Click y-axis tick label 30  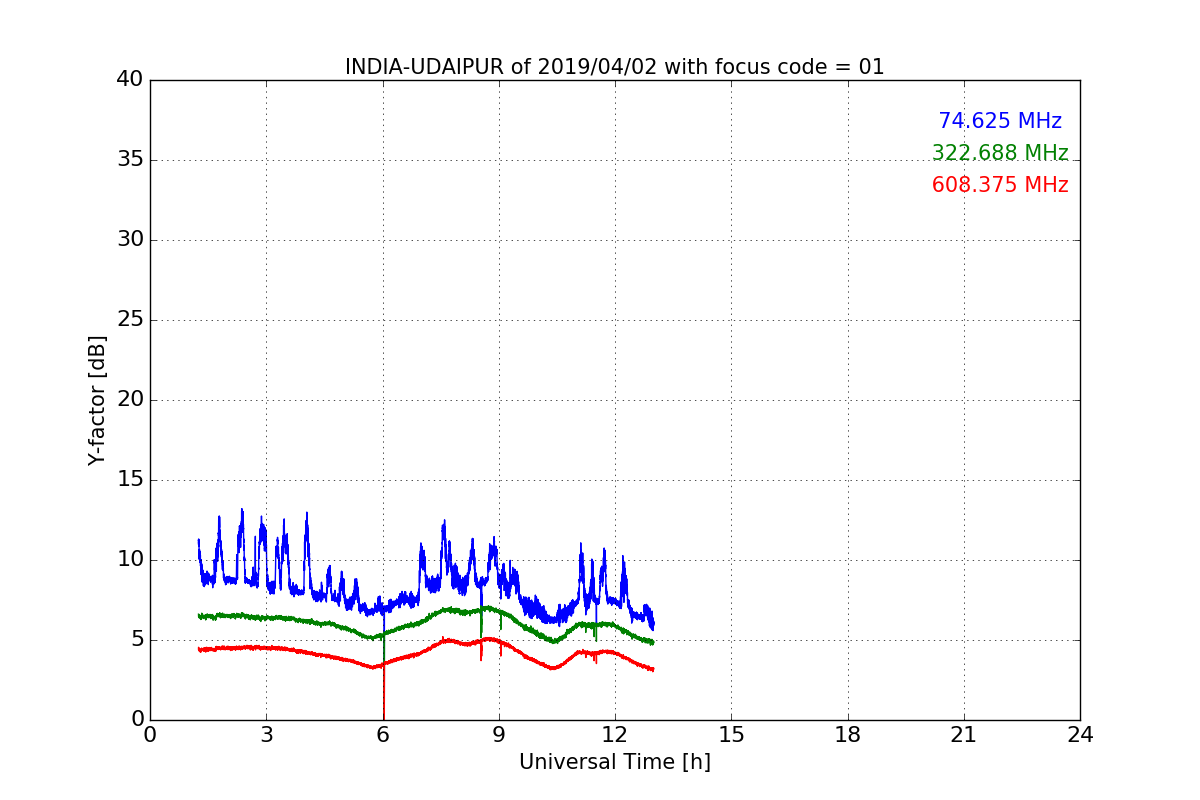[x=130, y=240]
